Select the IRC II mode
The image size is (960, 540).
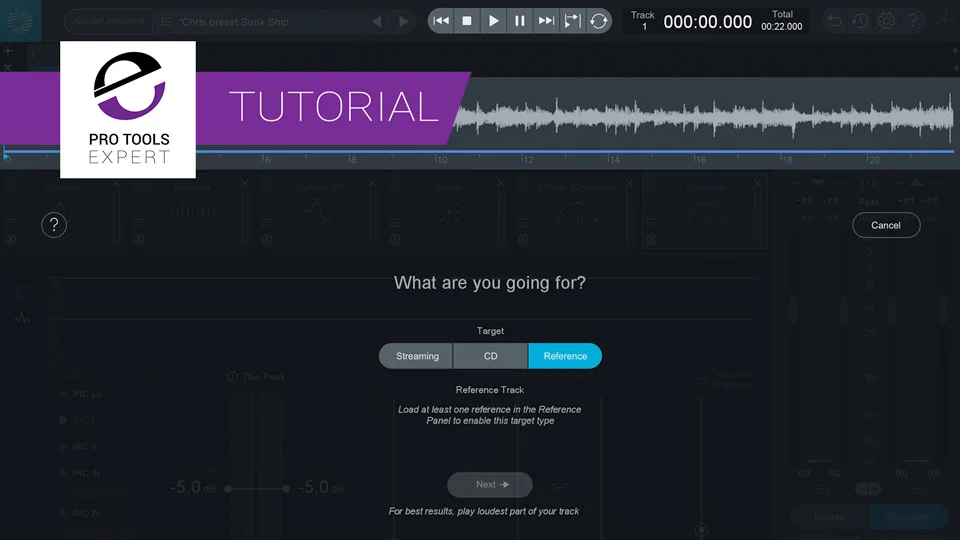[x=78, y=447]
